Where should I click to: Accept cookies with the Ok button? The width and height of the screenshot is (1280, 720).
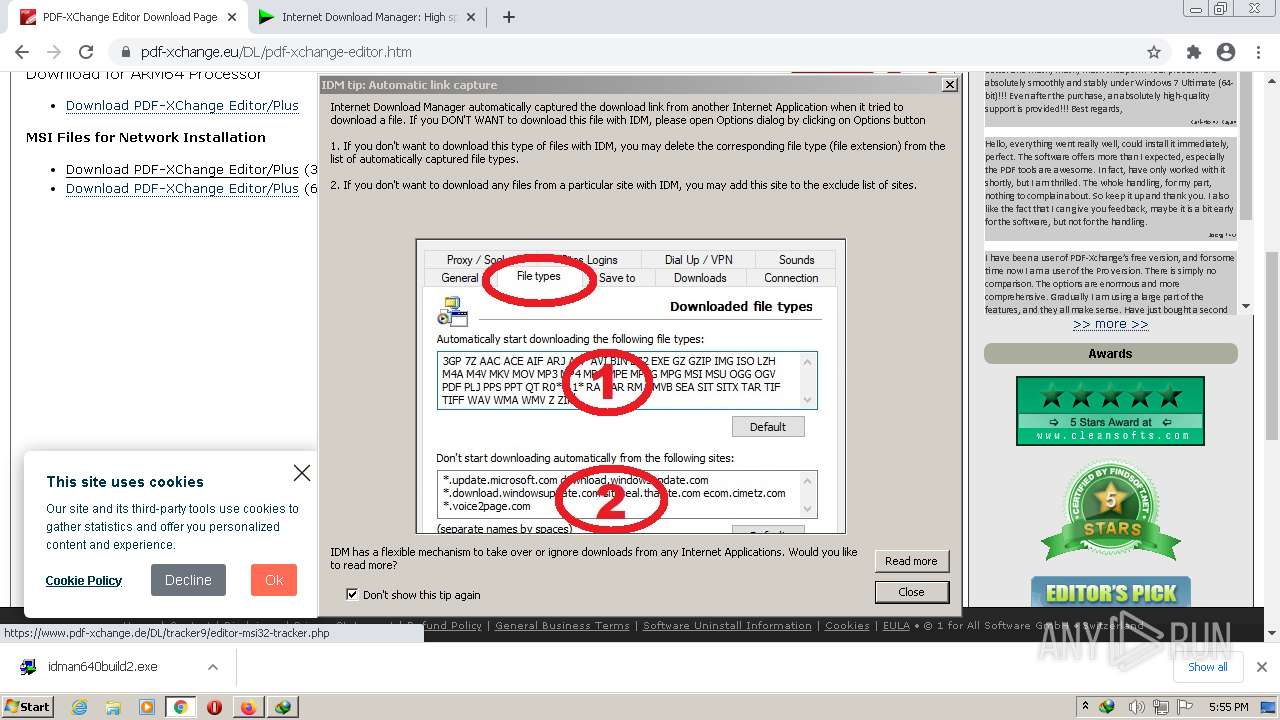(x=274, y=580)
